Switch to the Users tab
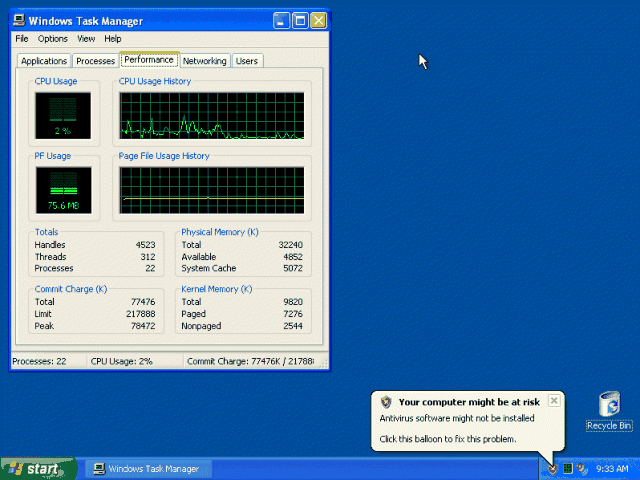Viewport: 640px width, 480px height. (247, 61)
